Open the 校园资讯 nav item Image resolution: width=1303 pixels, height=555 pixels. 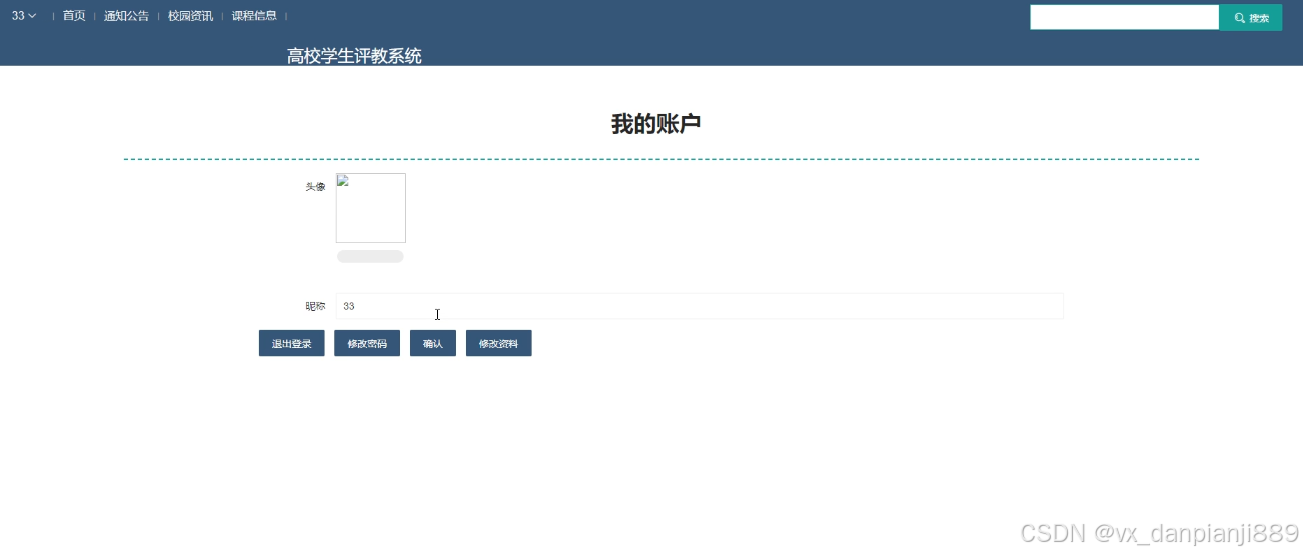[191, 16]
